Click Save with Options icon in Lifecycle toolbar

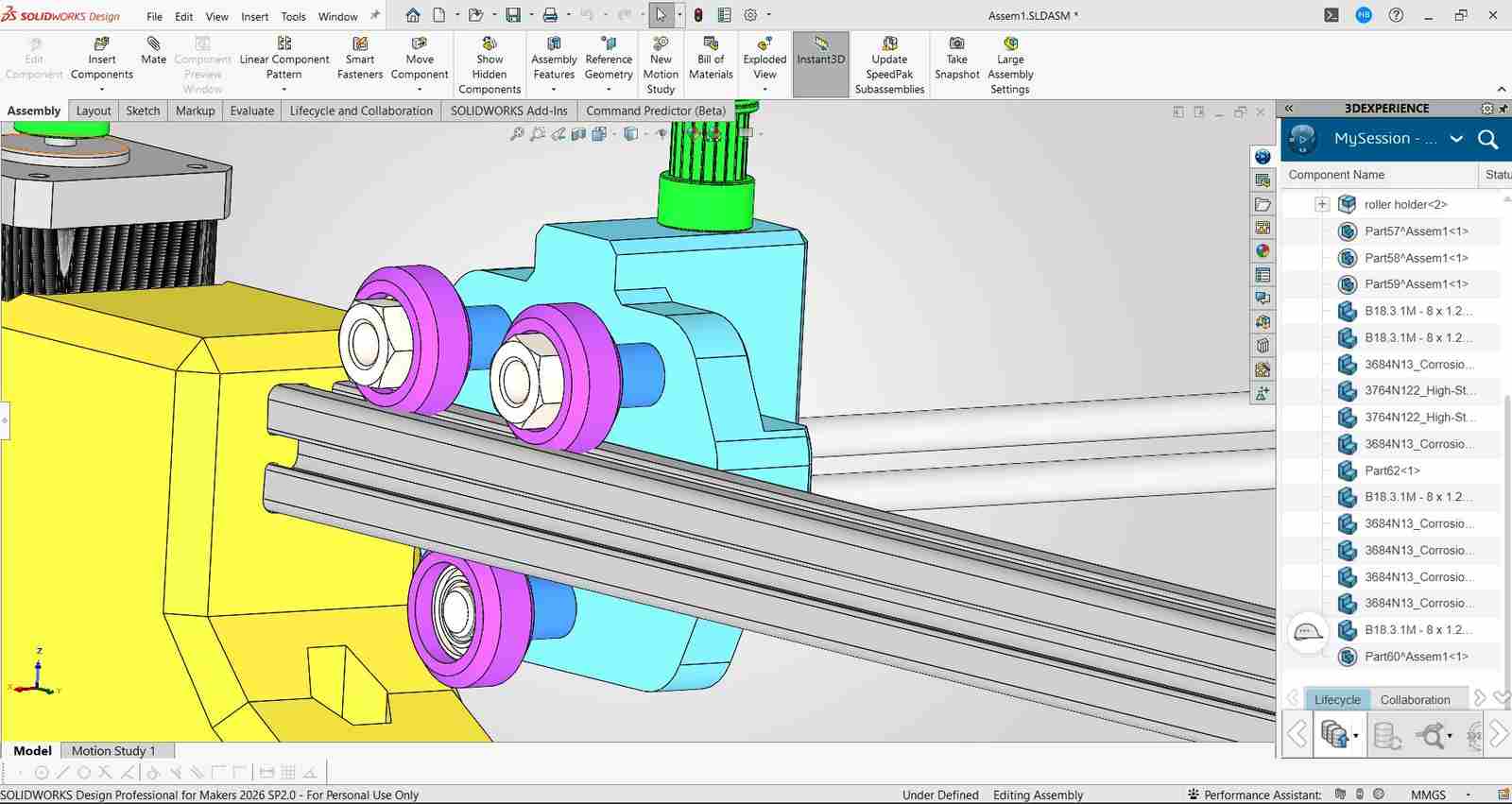click(1336, 734)
